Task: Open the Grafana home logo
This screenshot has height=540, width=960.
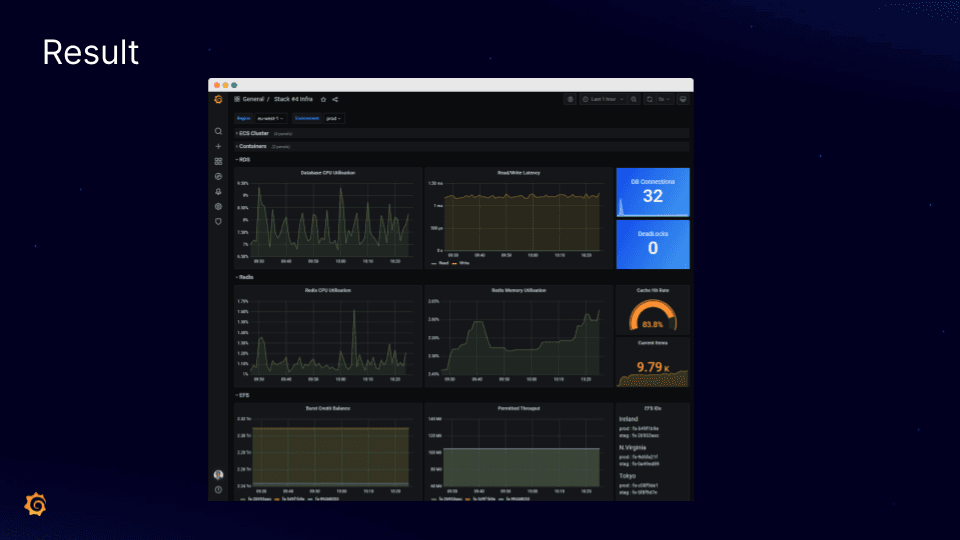Action: coord(219,99)
